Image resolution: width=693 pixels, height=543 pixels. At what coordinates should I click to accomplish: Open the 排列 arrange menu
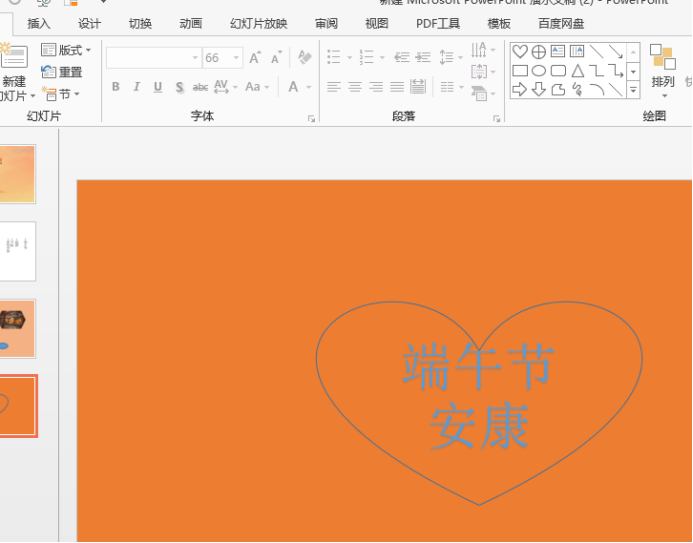(663, 71)
